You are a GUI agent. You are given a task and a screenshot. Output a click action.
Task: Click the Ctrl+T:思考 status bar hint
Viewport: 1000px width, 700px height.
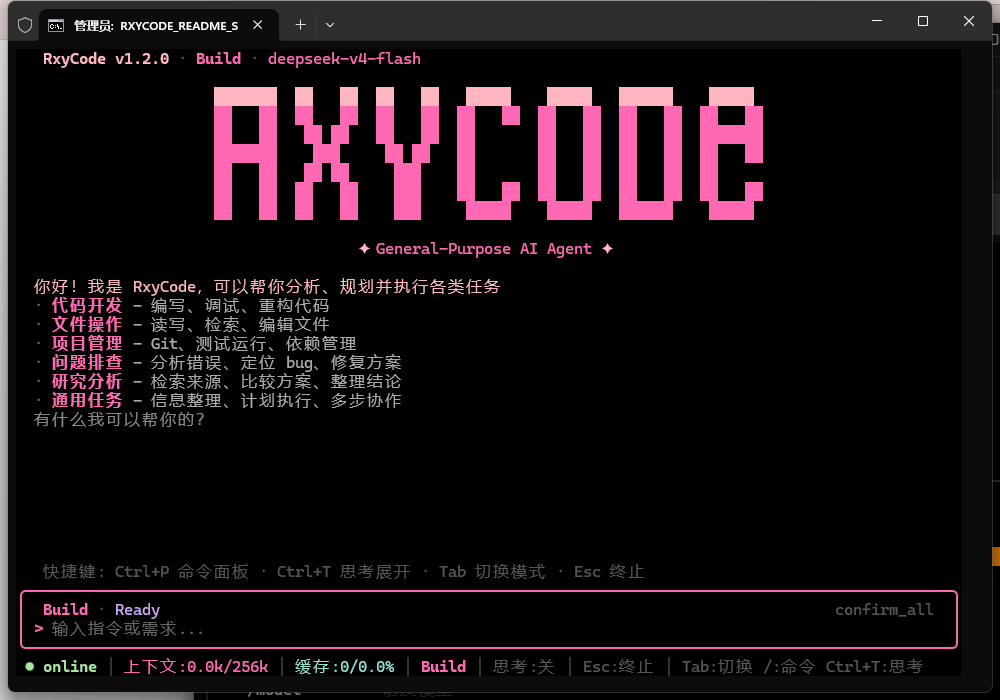click(x=874, y=667)
